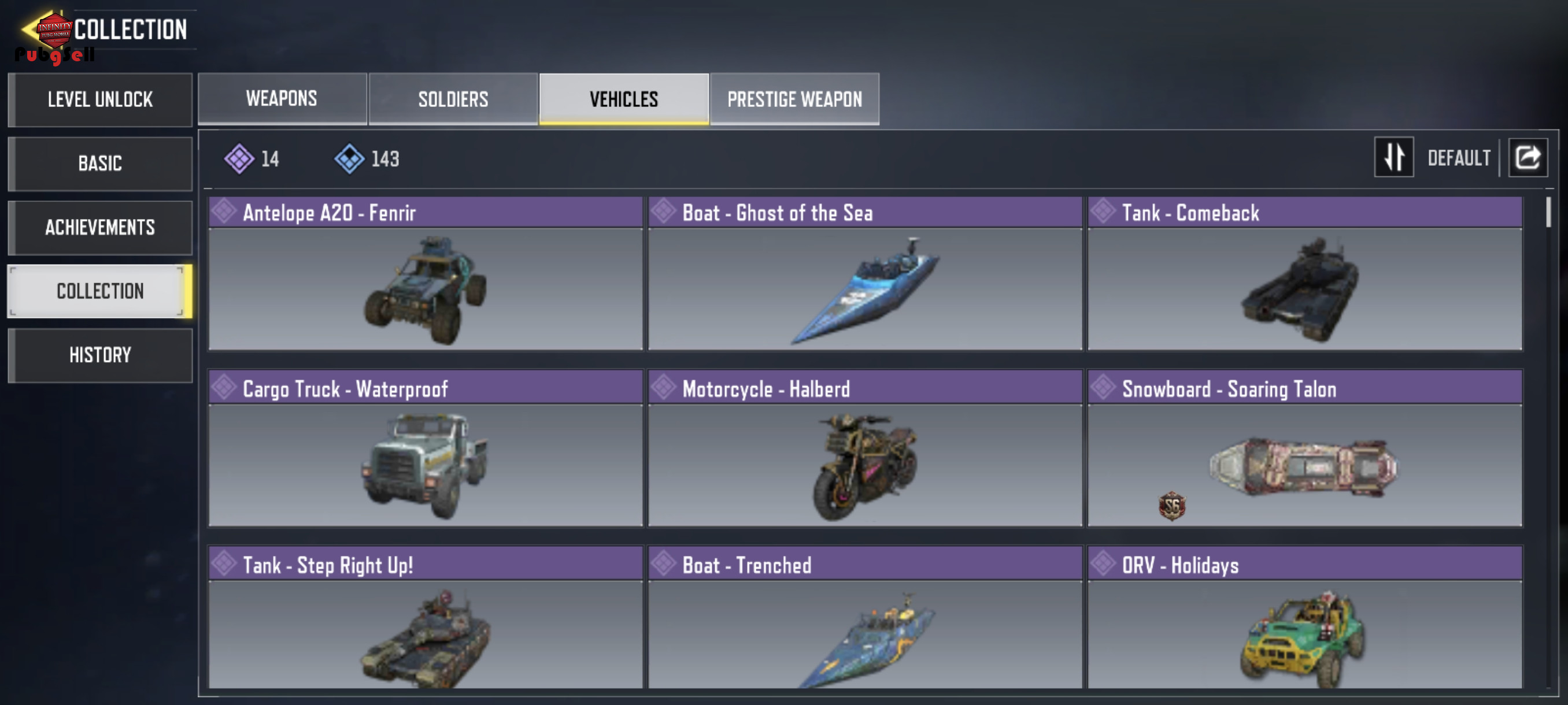Viewport: 1568px width, 705px height.
Task: Select the Boat - Ghost of the Sea thumbnail
Action: click(865, 289)
